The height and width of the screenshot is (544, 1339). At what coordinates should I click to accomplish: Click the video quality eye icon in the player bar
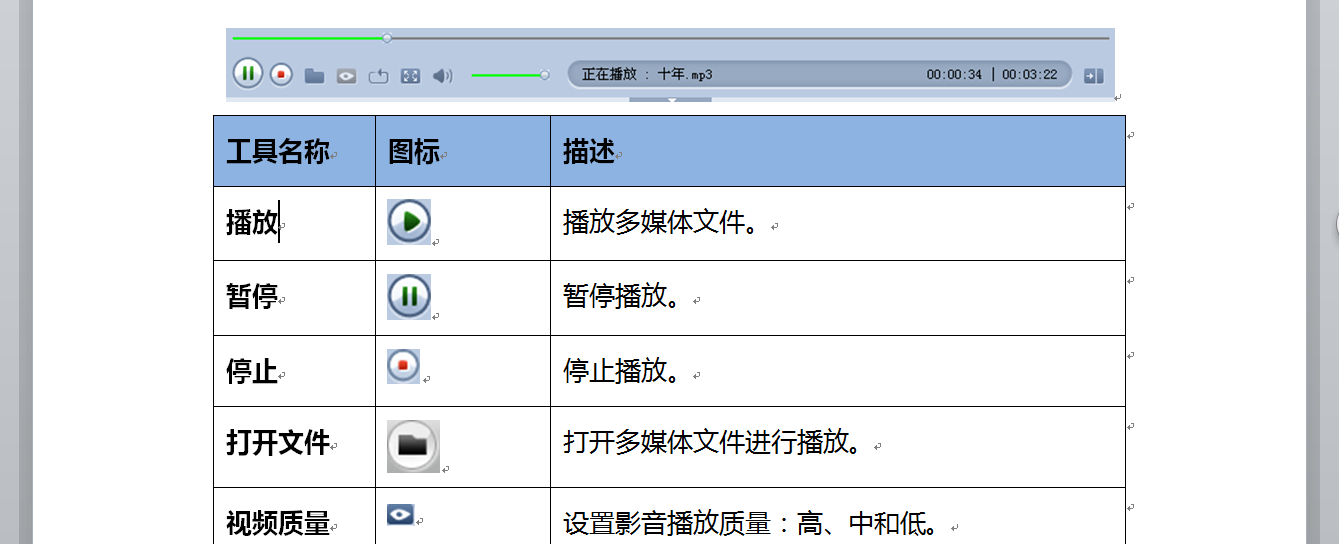click(x=346, y=76)
